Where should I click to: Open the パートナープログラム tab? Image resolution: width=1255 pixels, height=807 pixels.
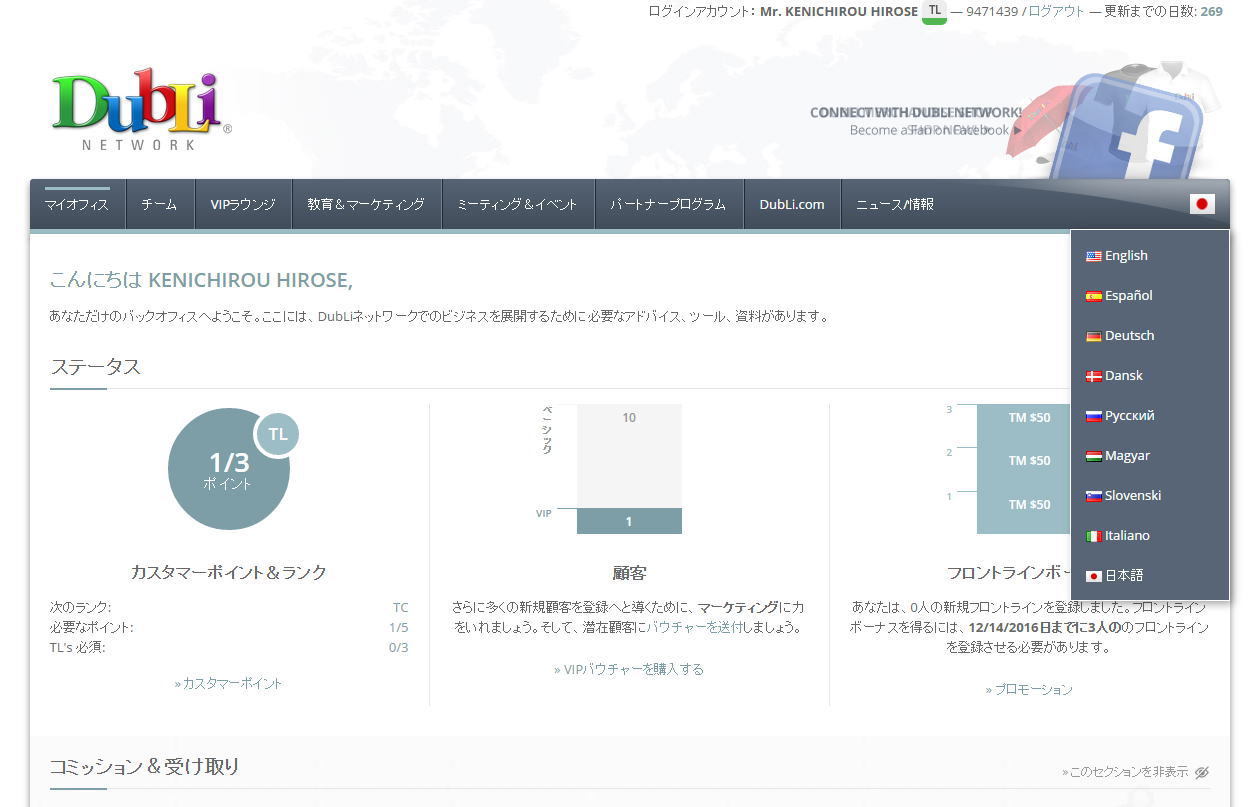669,204
